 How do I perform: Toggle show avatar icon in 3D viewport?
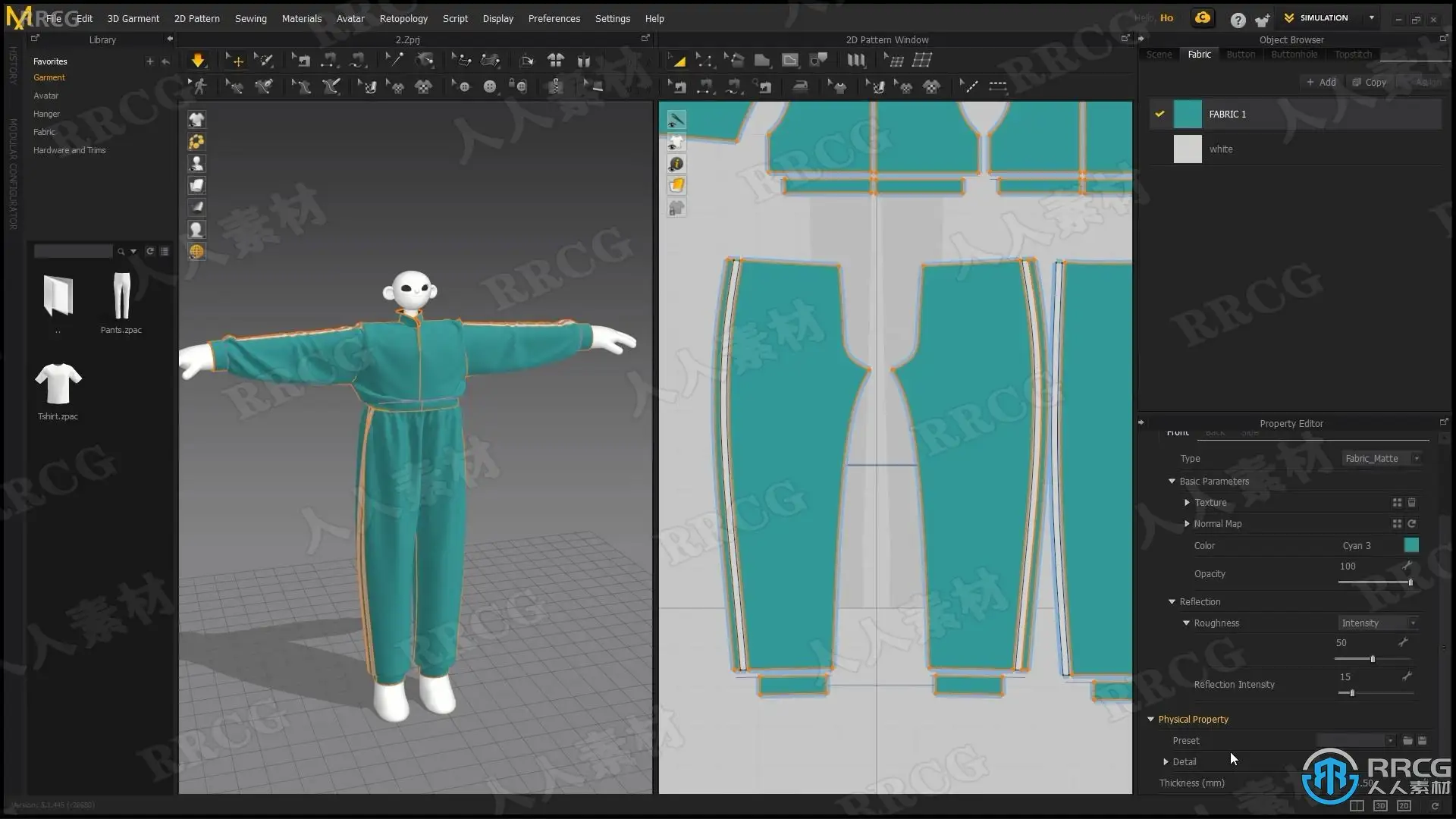pyautogui.click(x=196, y=164)
